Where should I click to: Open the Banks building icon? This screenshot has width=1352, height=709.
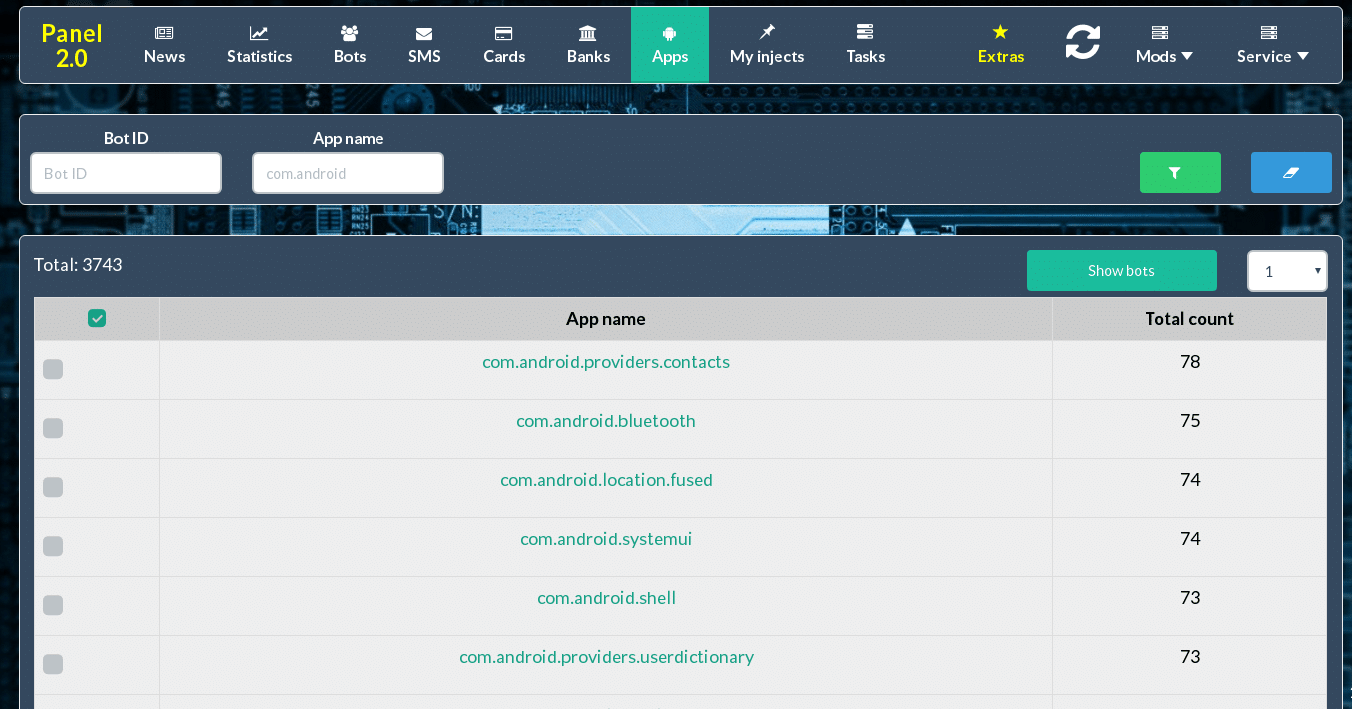(588, 33)
